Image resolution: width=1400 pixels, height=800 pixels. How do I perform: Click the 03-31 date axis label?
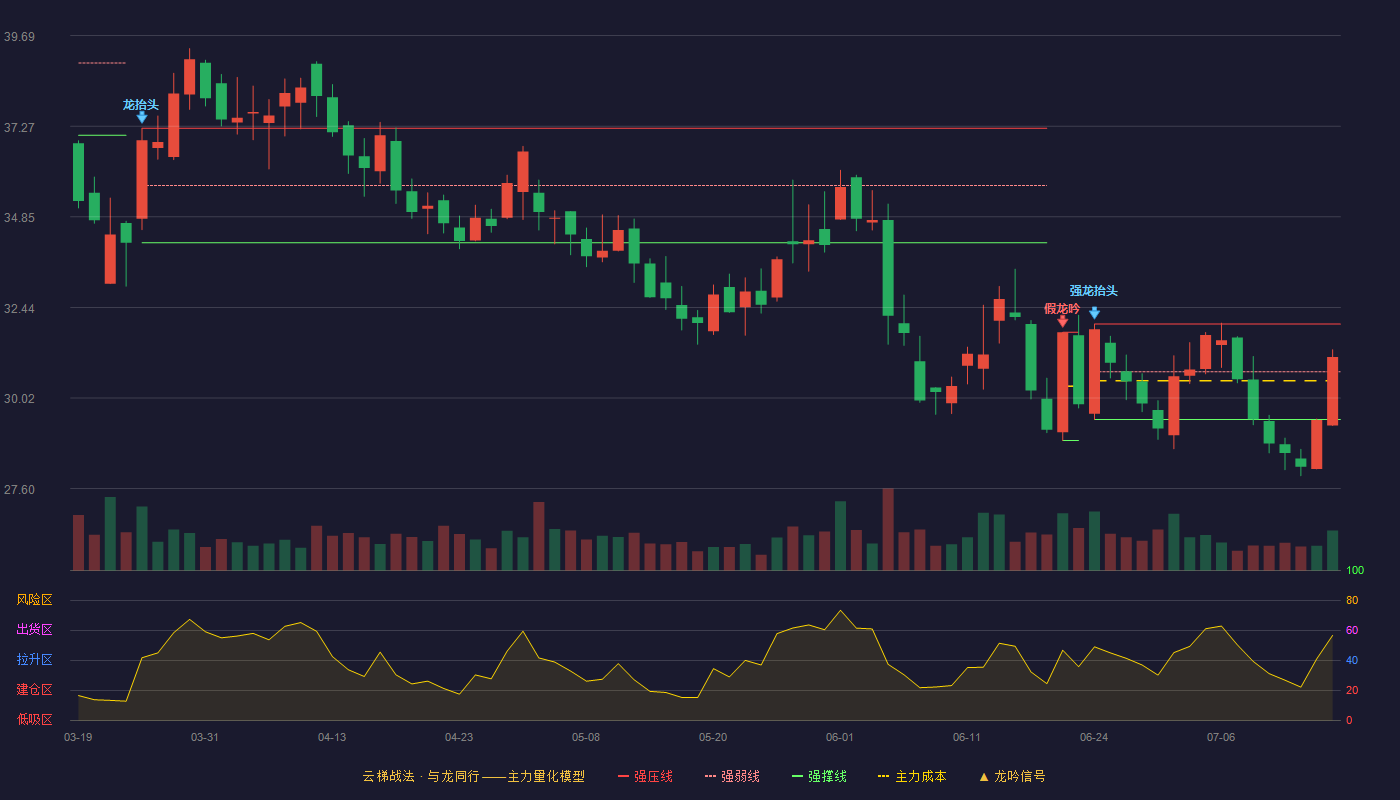[205, 737]
